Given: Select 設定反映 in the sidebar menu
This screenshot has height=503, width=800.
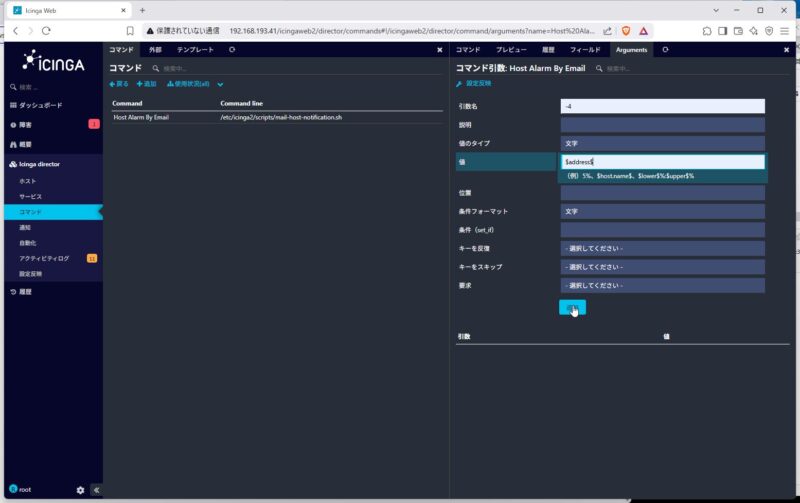Looking at the screenshot, I should (x=31, y=274).
